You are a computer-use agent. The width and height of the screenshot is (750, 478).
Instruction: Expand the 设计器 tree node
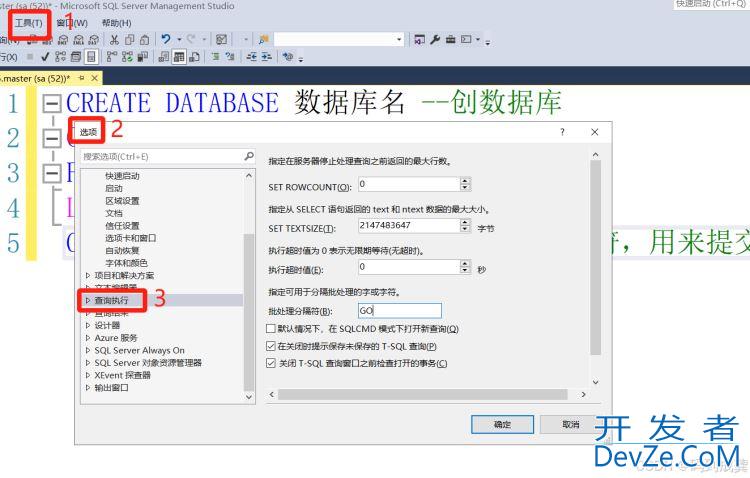point(88,325)
